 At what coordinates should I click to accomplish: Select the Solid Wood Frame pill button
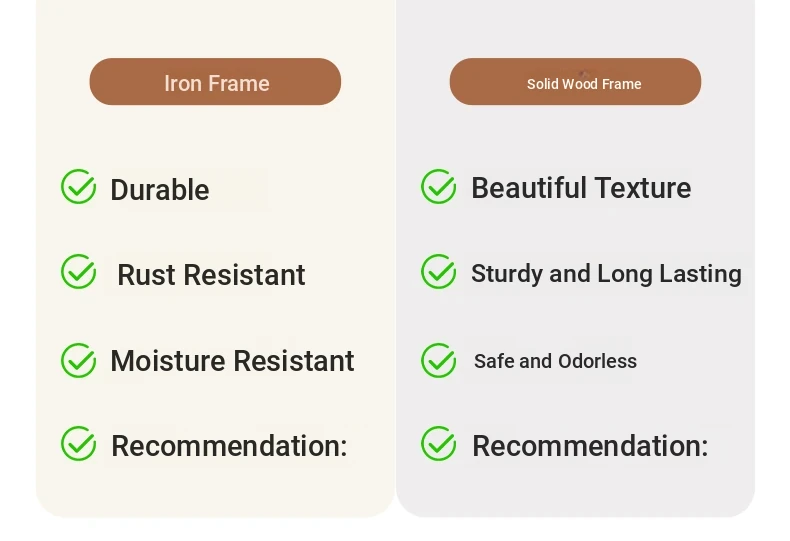click(575, 82)
